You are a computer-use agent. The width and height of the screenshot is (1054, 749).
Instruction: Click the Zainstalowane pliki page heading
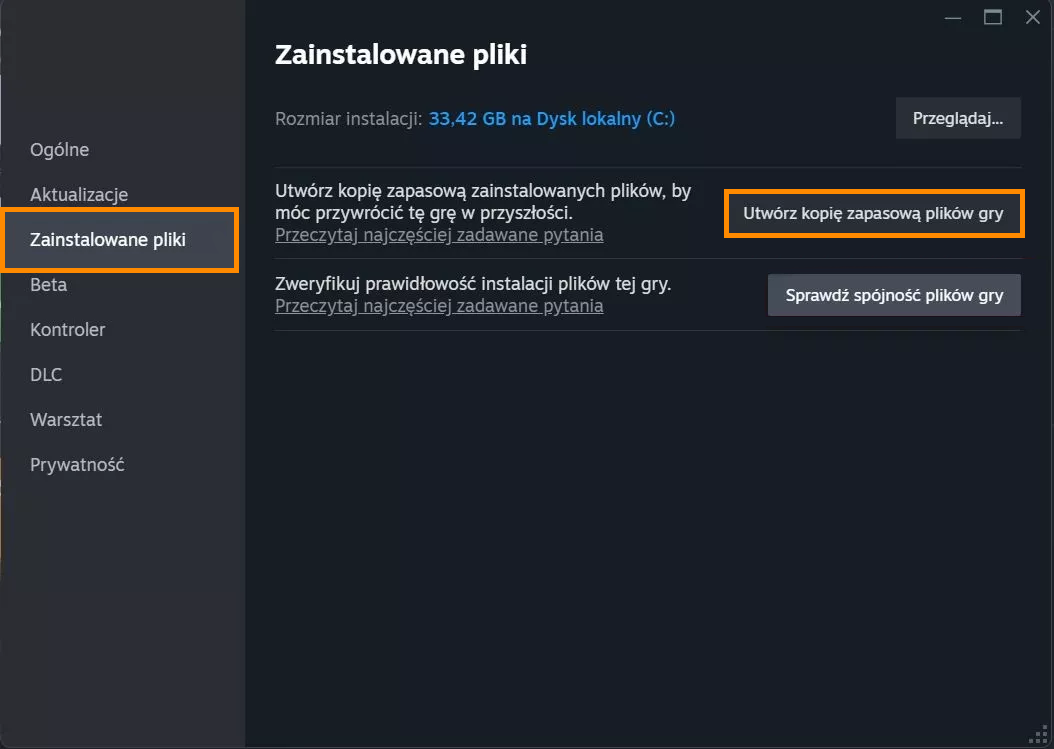(401, 54)
